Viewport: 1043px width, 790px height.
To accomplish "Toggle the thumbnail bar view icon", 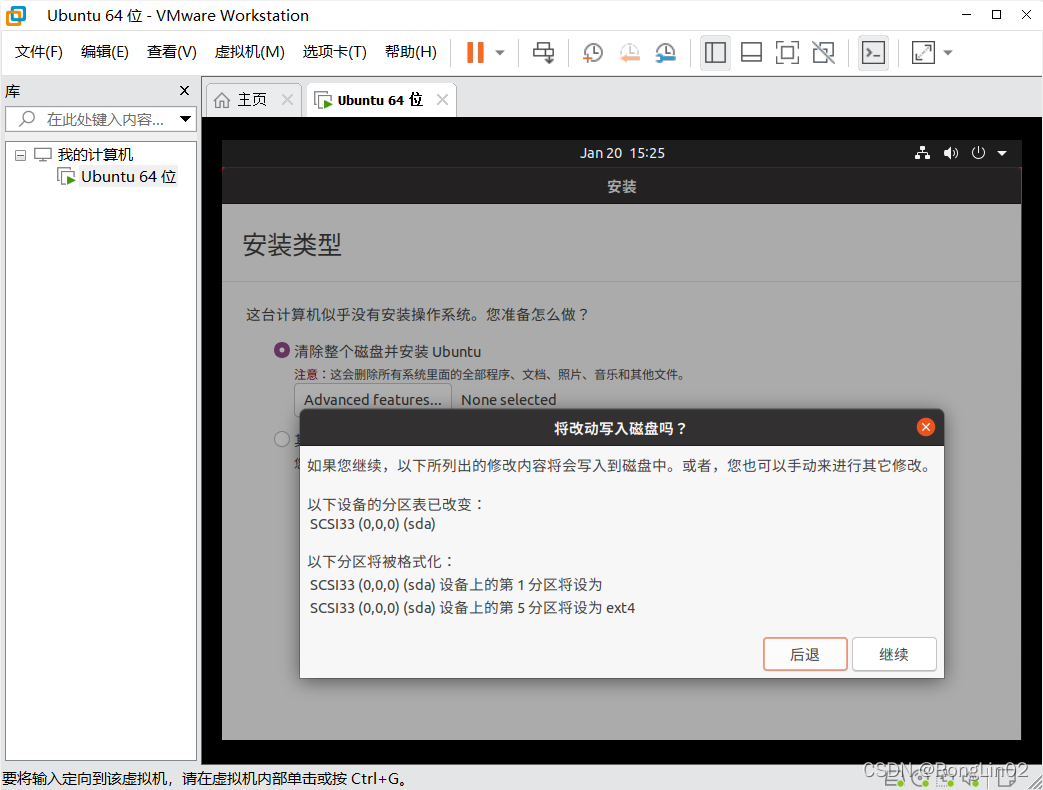I will (751, 53).
